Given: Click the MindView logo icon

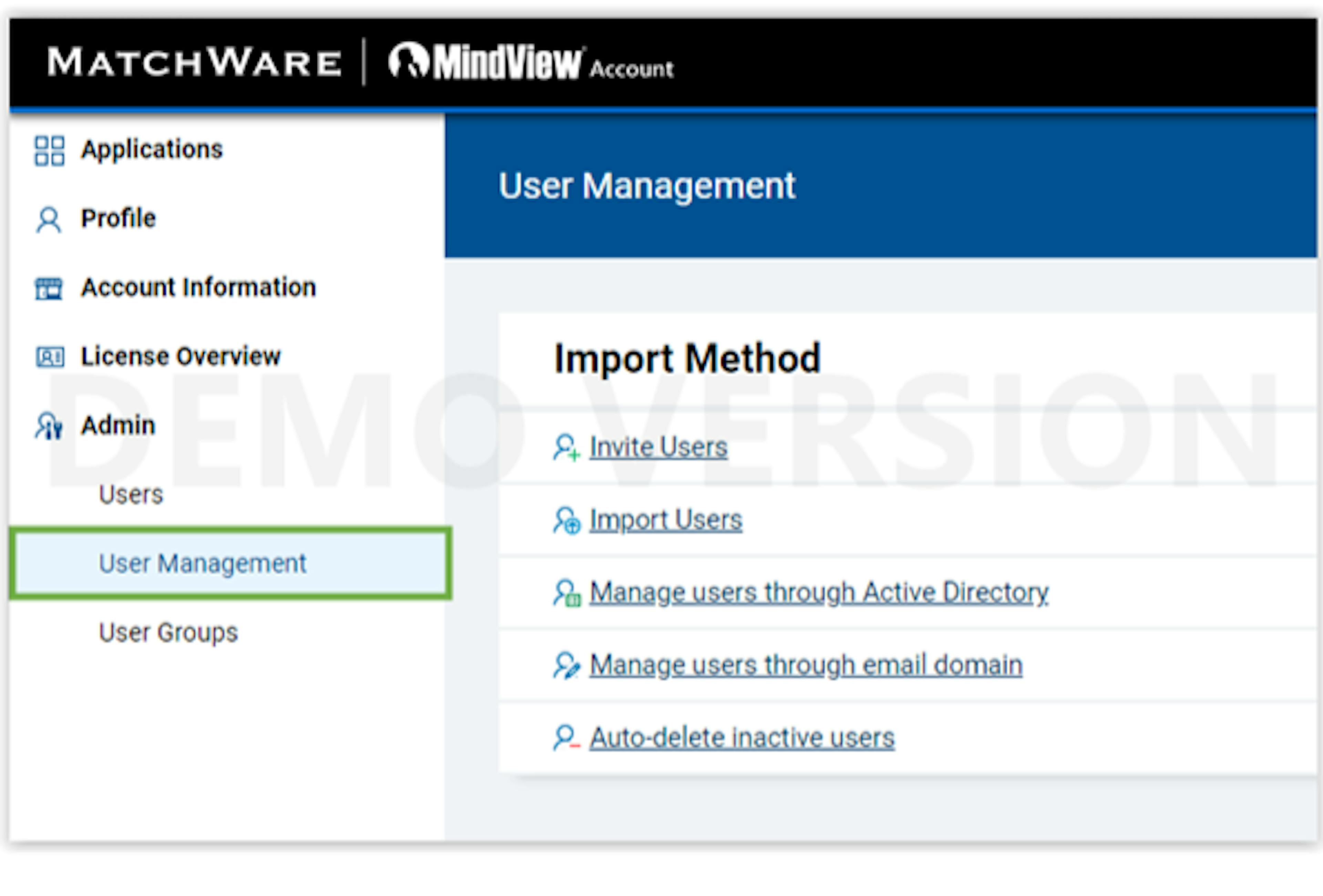Looking at the screenshot, I should click(x=408, y=60).
